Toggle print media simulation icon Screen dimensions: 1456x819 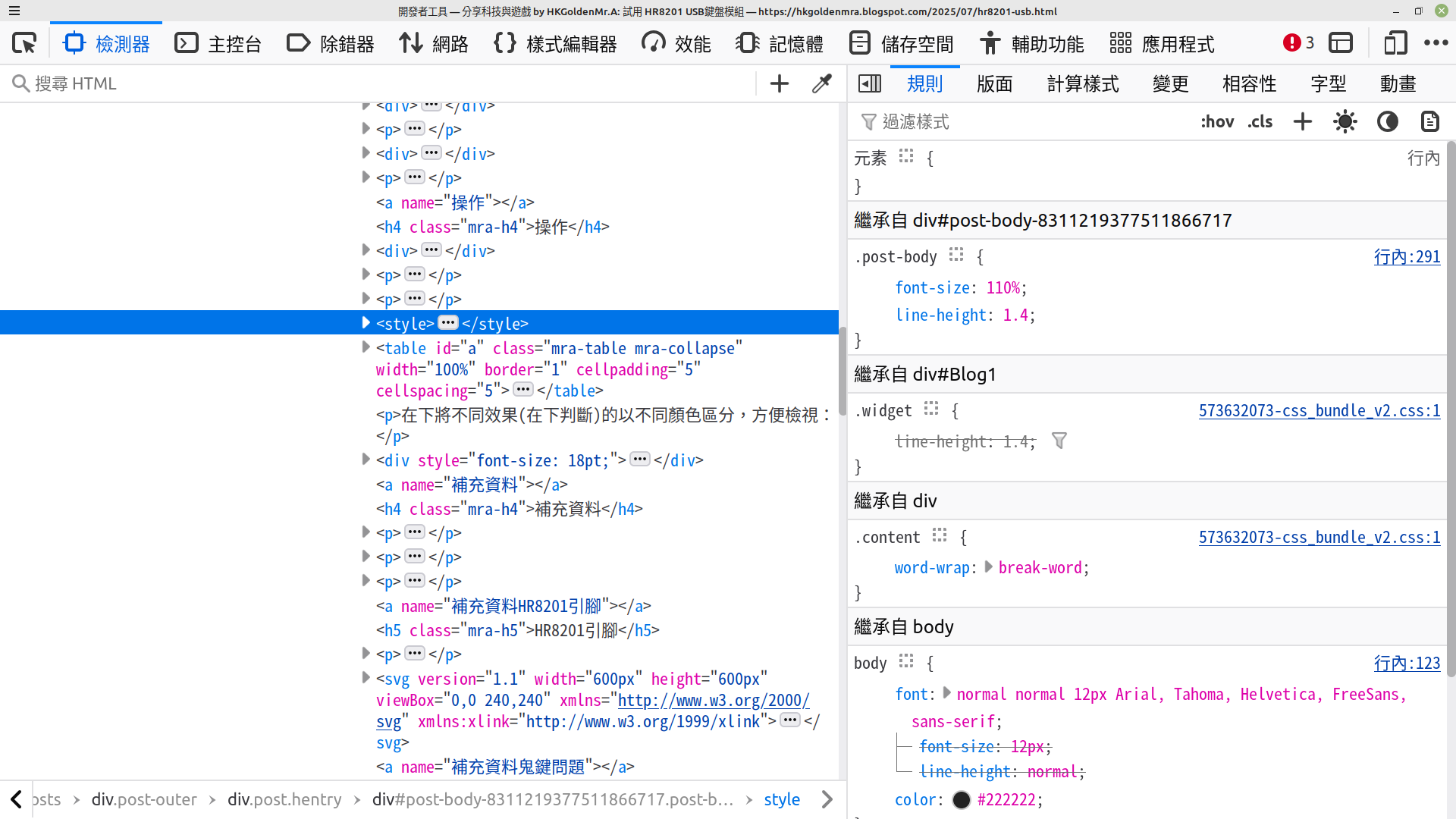point(1429,121)
